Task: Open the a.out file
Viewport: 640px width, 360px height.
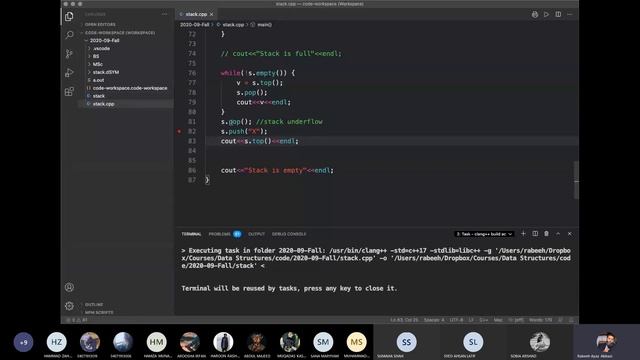Action: 98,80
